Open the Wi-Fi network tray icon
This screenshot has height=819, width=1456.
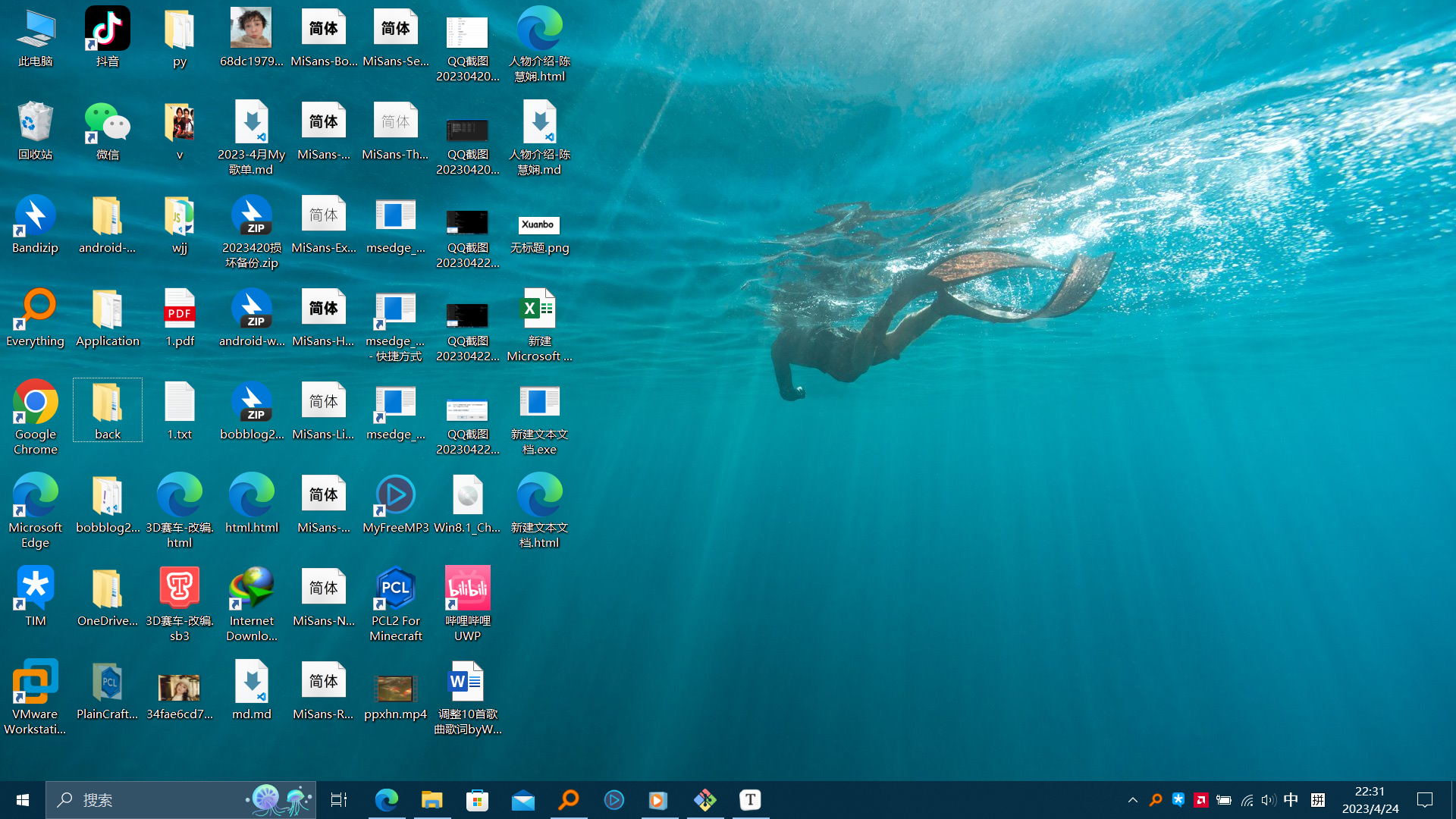coord(1247,800)
